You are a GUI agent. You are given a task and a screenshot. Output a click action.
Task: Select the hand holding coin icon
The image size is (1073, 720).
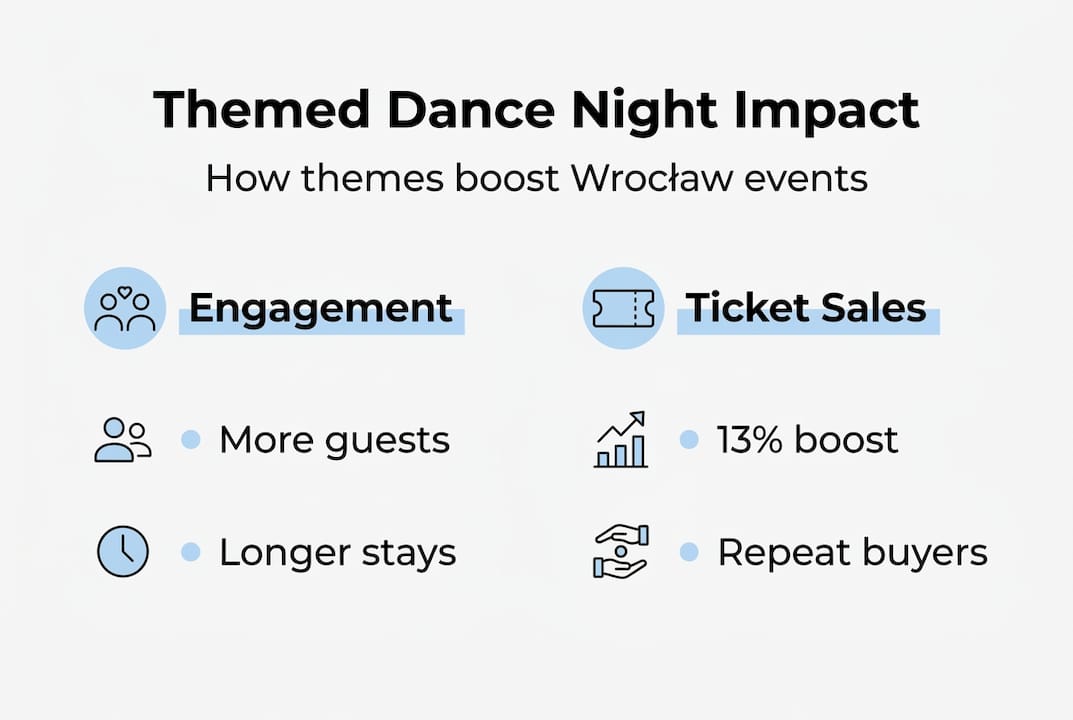click(620, 552)
